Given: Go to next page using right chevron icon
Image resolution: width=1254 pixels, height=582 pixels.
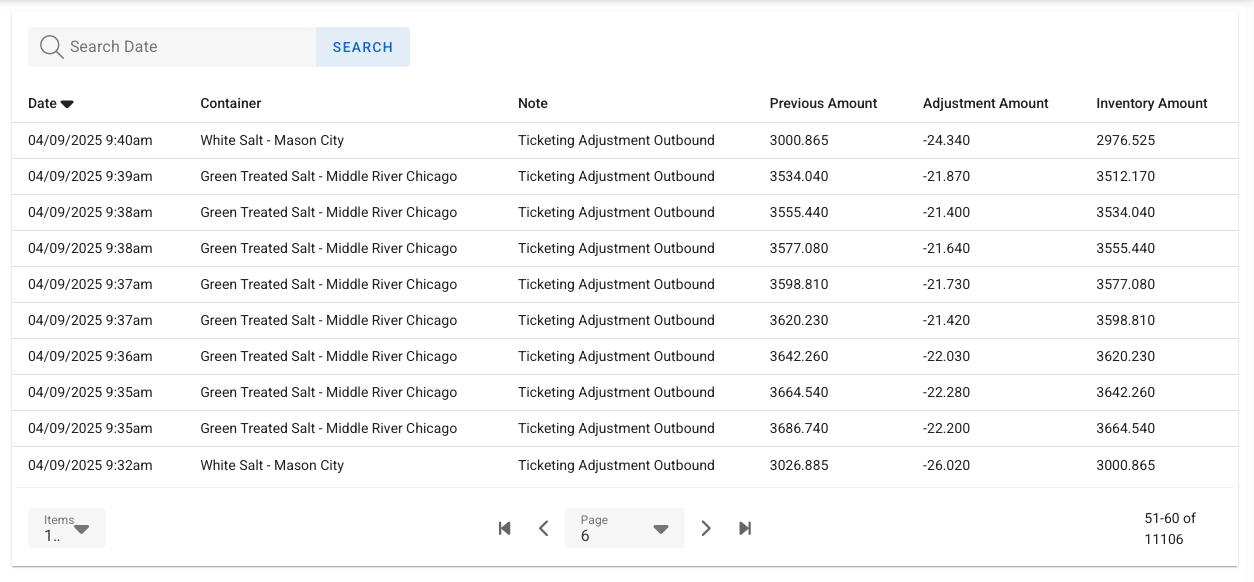Looking at the screenshot, I should click(x=706, y=528).
